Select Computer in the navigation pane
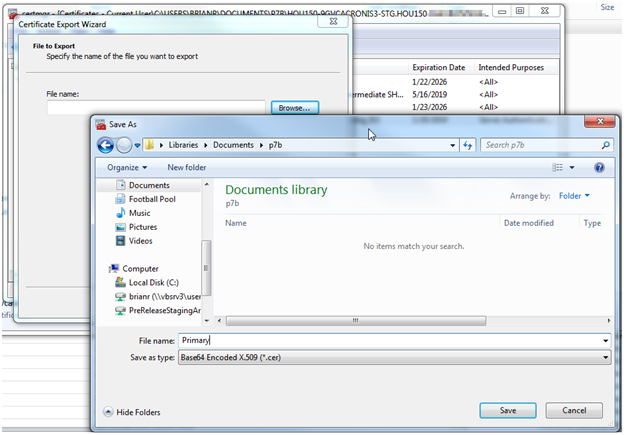 (x=140, y=269)
